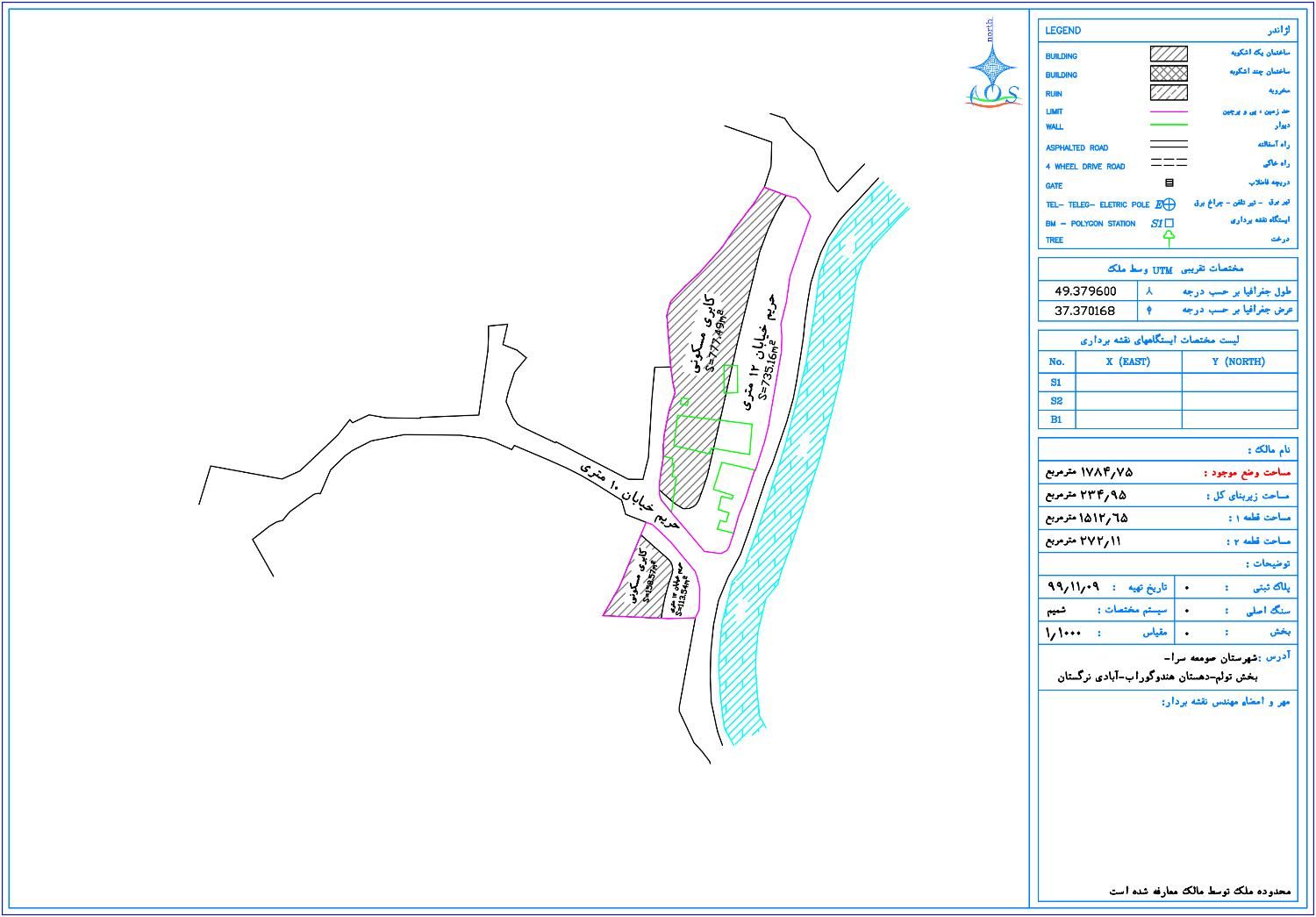
Task: Click the longitude value 49.379600
Action: [1085, 291]
